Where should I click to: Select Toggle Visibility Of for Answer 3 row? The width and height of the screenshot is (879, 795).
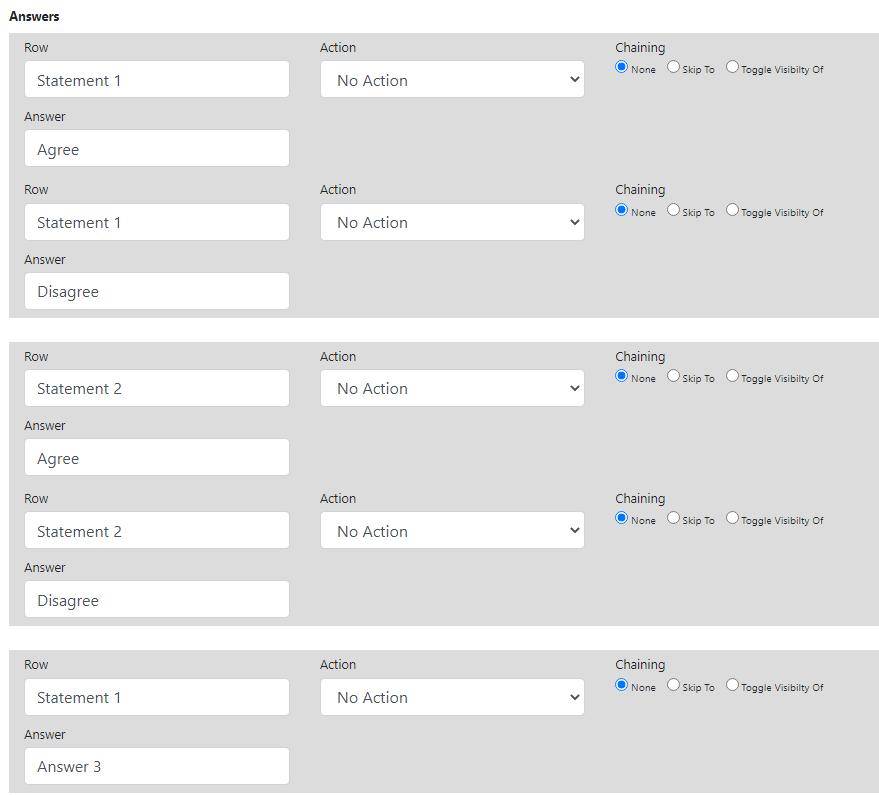732,685
